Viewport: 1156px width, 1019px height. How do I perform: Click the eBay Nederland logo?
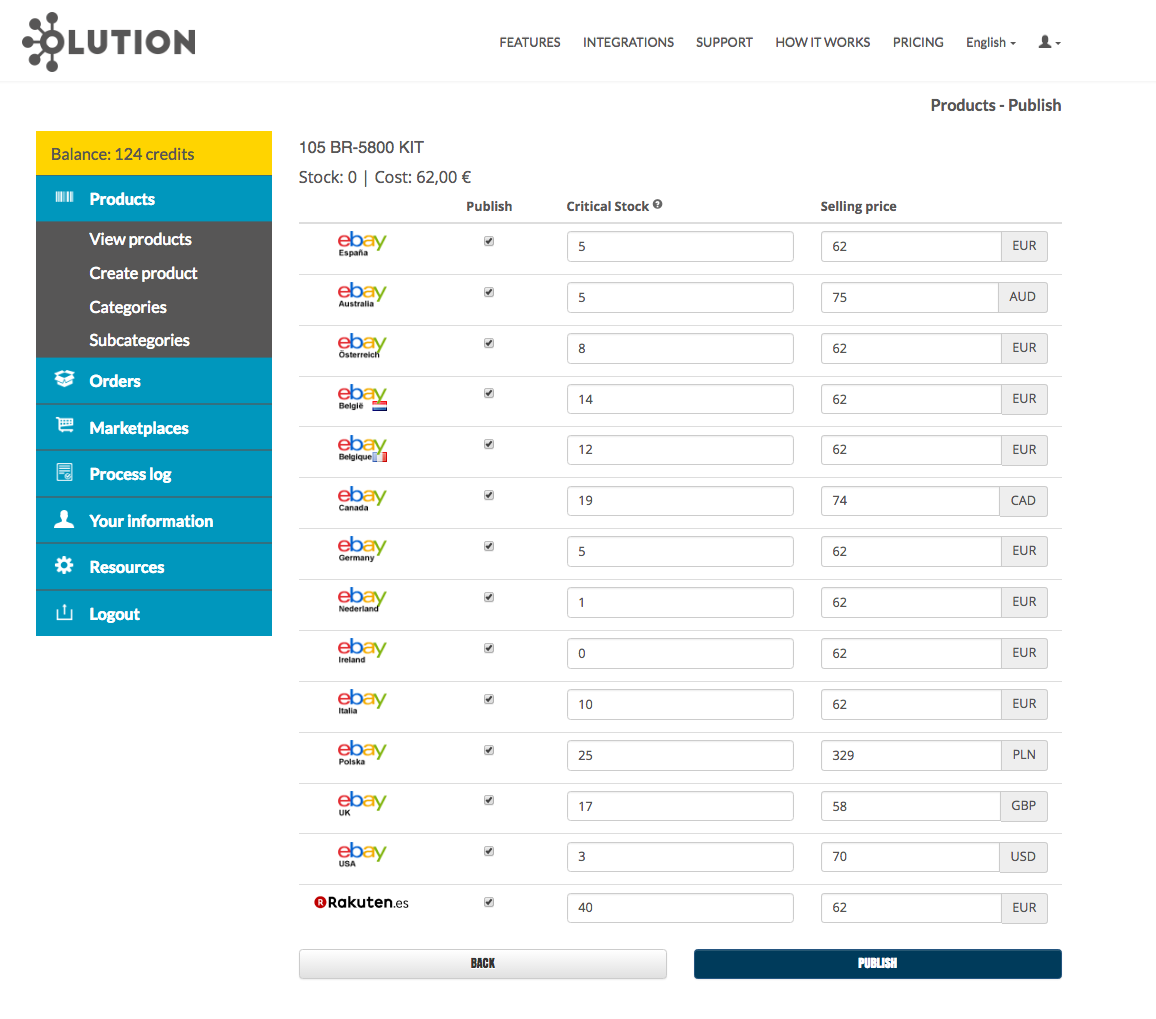[361, 599]
